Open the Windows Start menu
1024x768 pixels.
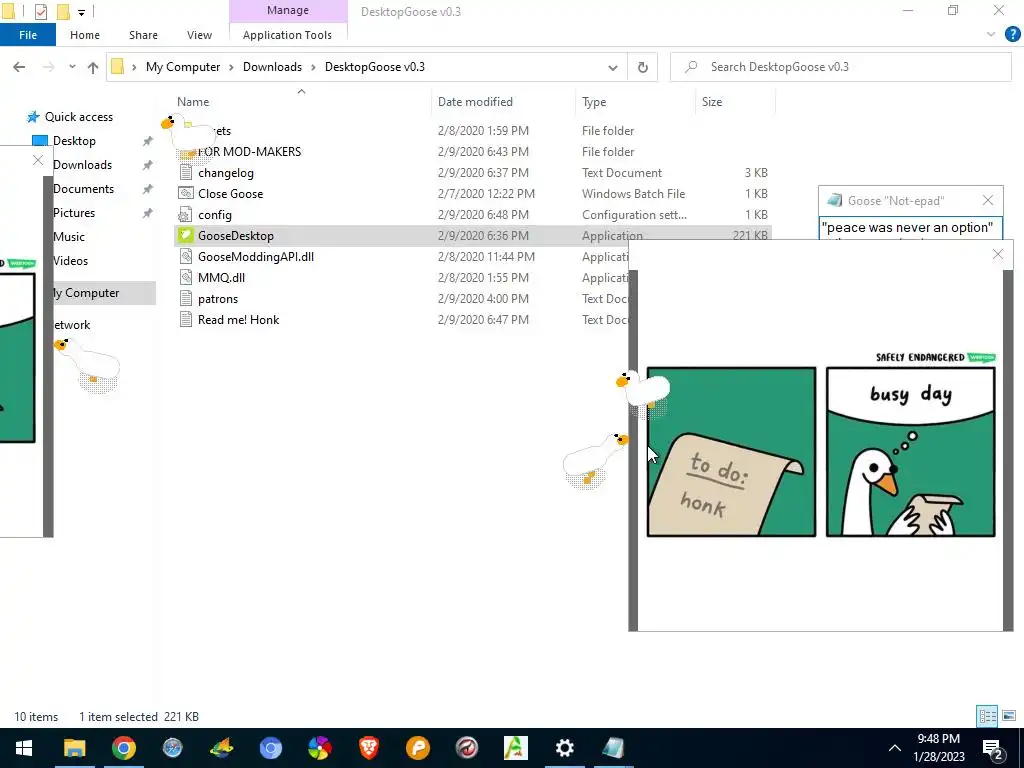(x=24, y=748)
